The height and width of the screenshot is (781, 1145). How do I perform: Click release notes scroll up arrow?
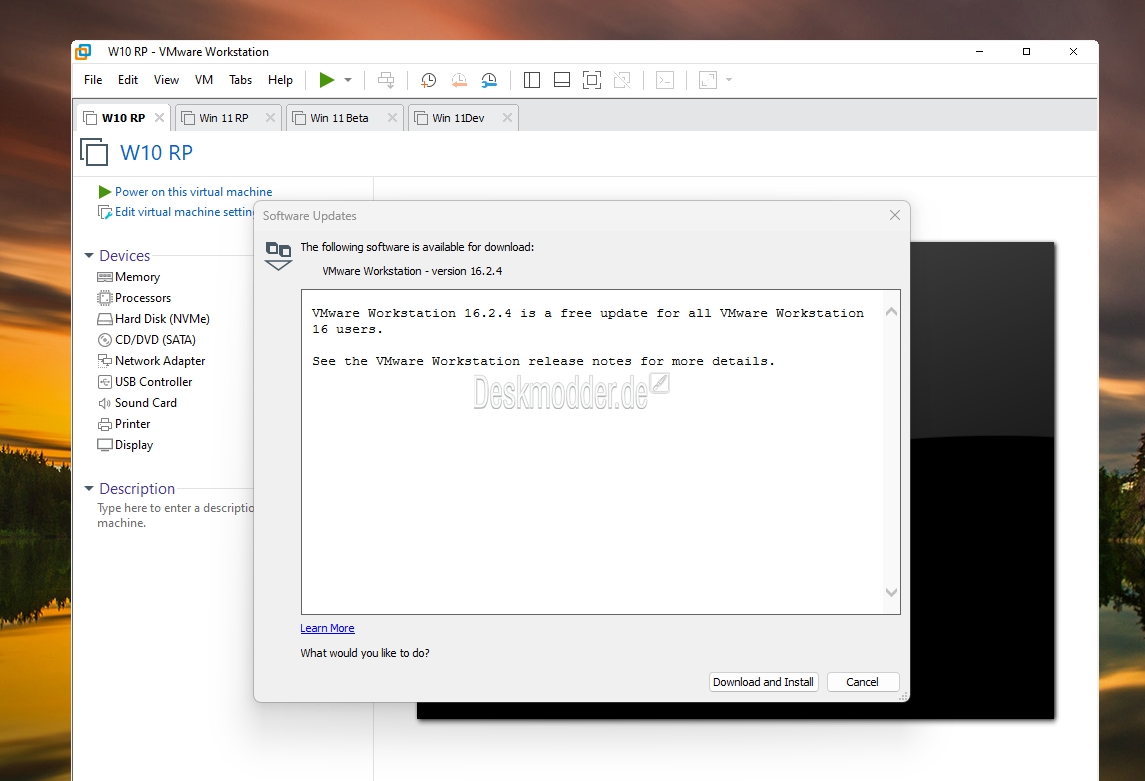[891, 312]
